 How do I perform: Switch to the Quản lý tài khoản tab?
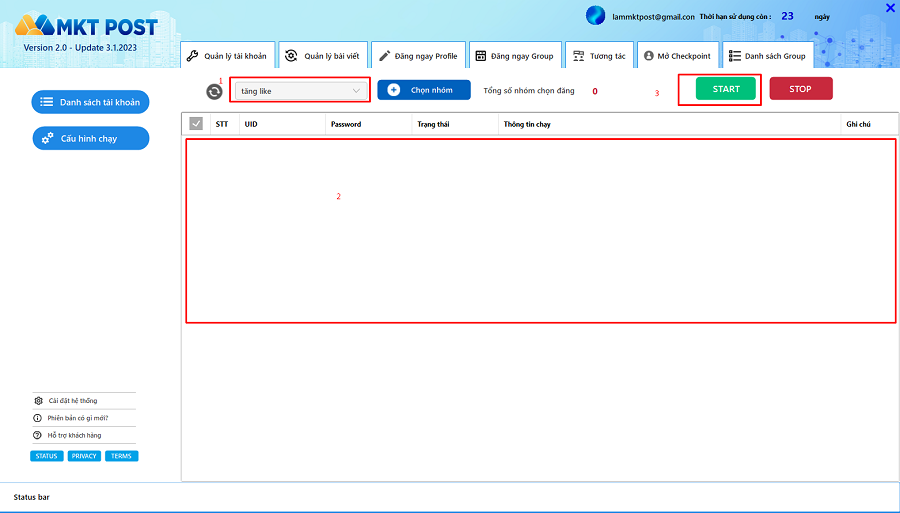(226, 56)
